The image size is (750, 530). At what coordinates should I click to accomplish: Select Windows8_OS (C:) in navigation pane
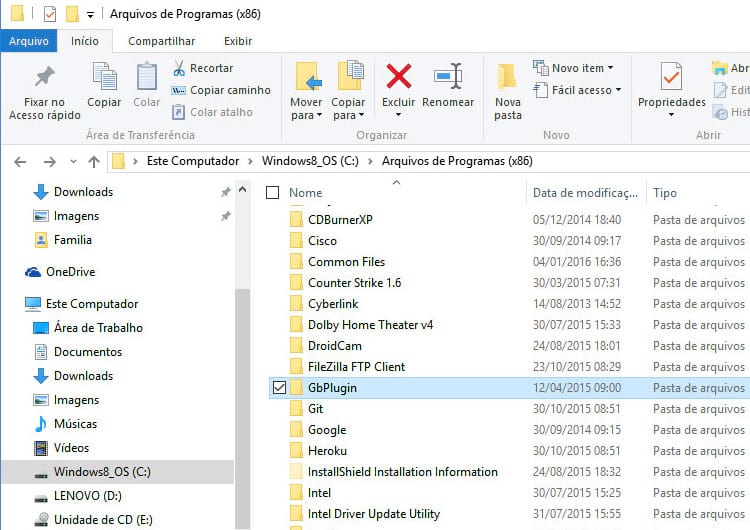point(117,472)
